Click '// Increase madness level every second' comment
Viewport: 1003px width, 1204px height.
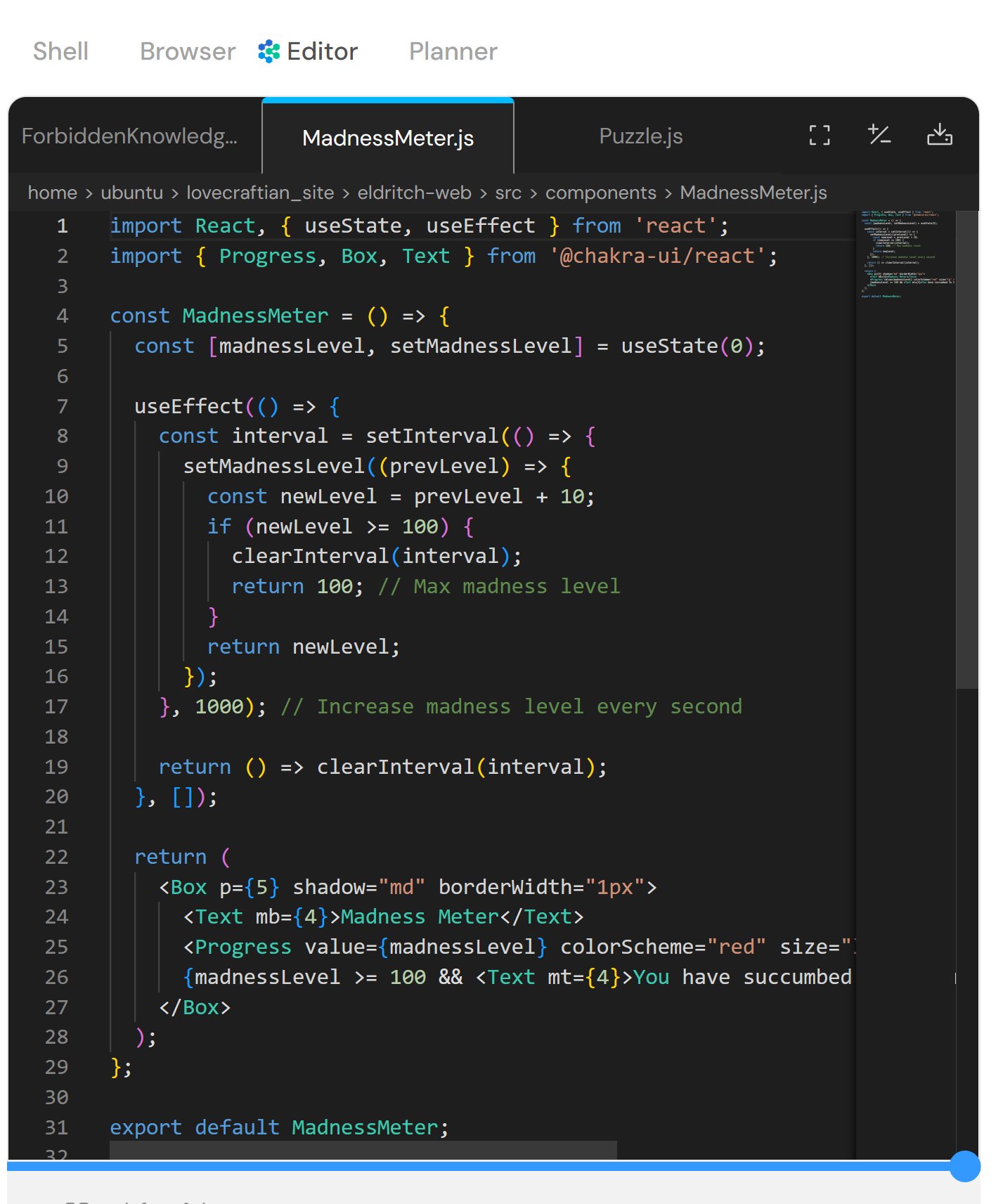pos(511,706)
